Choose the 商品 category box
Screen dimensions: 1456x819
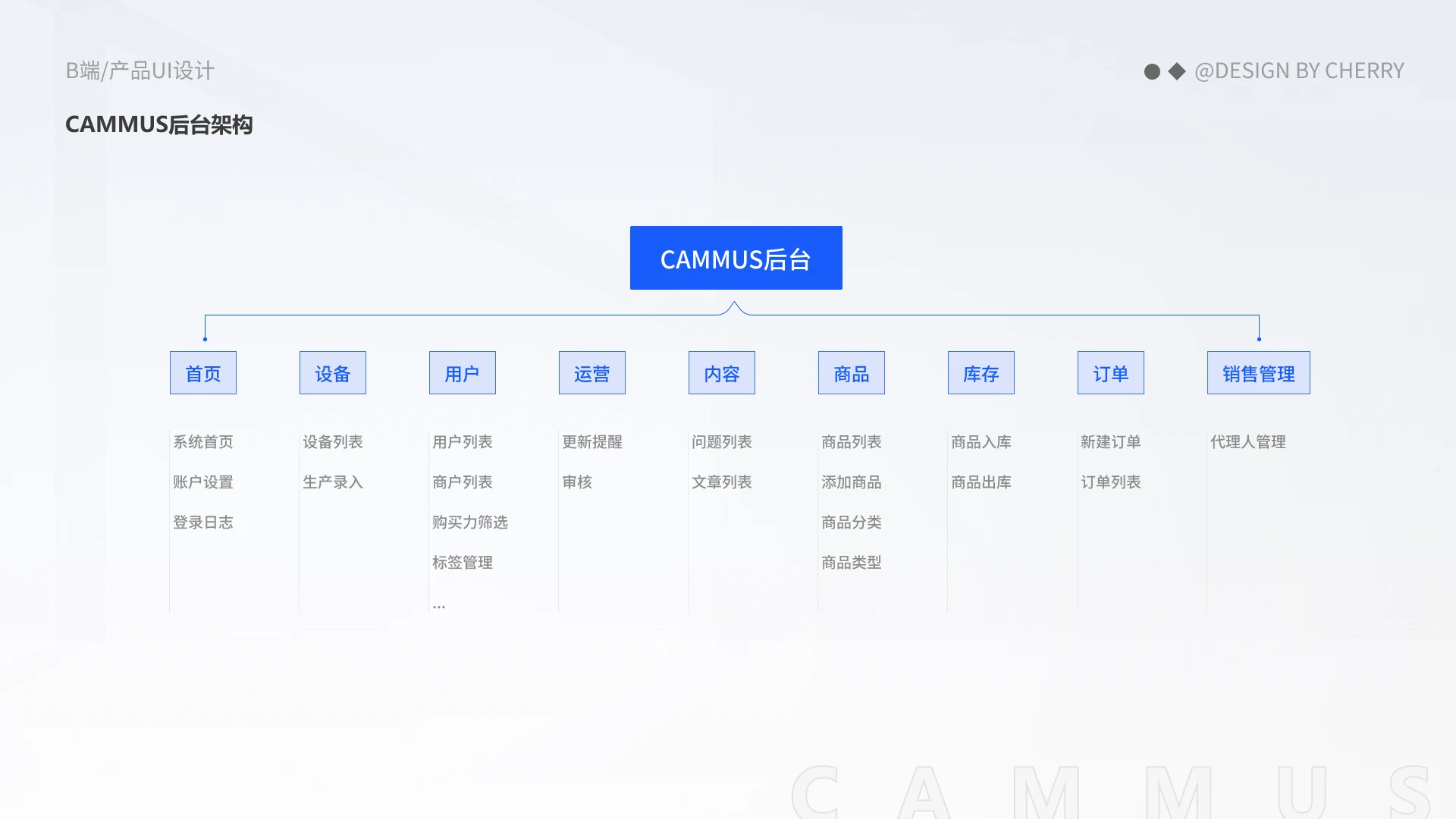852,373
